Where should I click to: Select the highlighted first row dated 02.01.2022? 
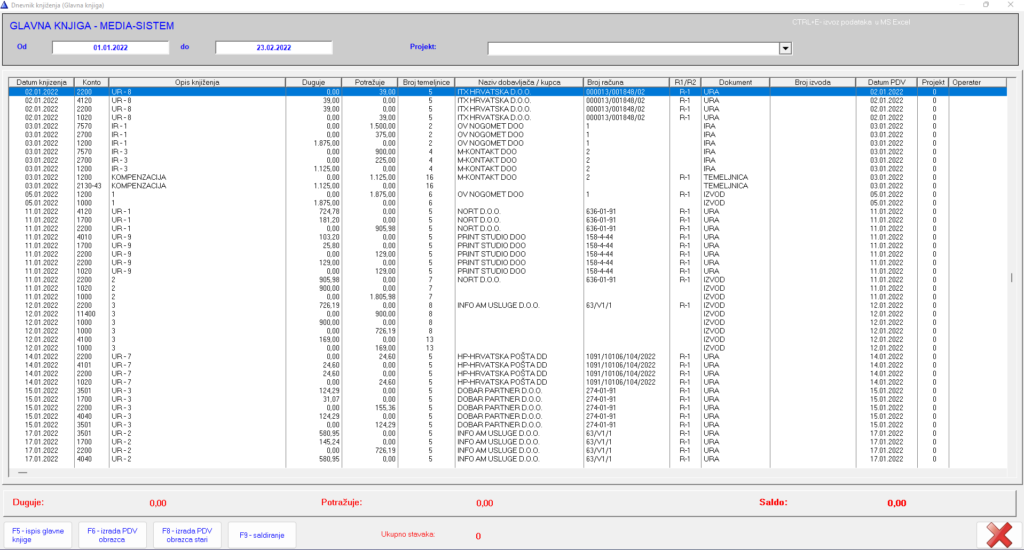click(400, 91)
